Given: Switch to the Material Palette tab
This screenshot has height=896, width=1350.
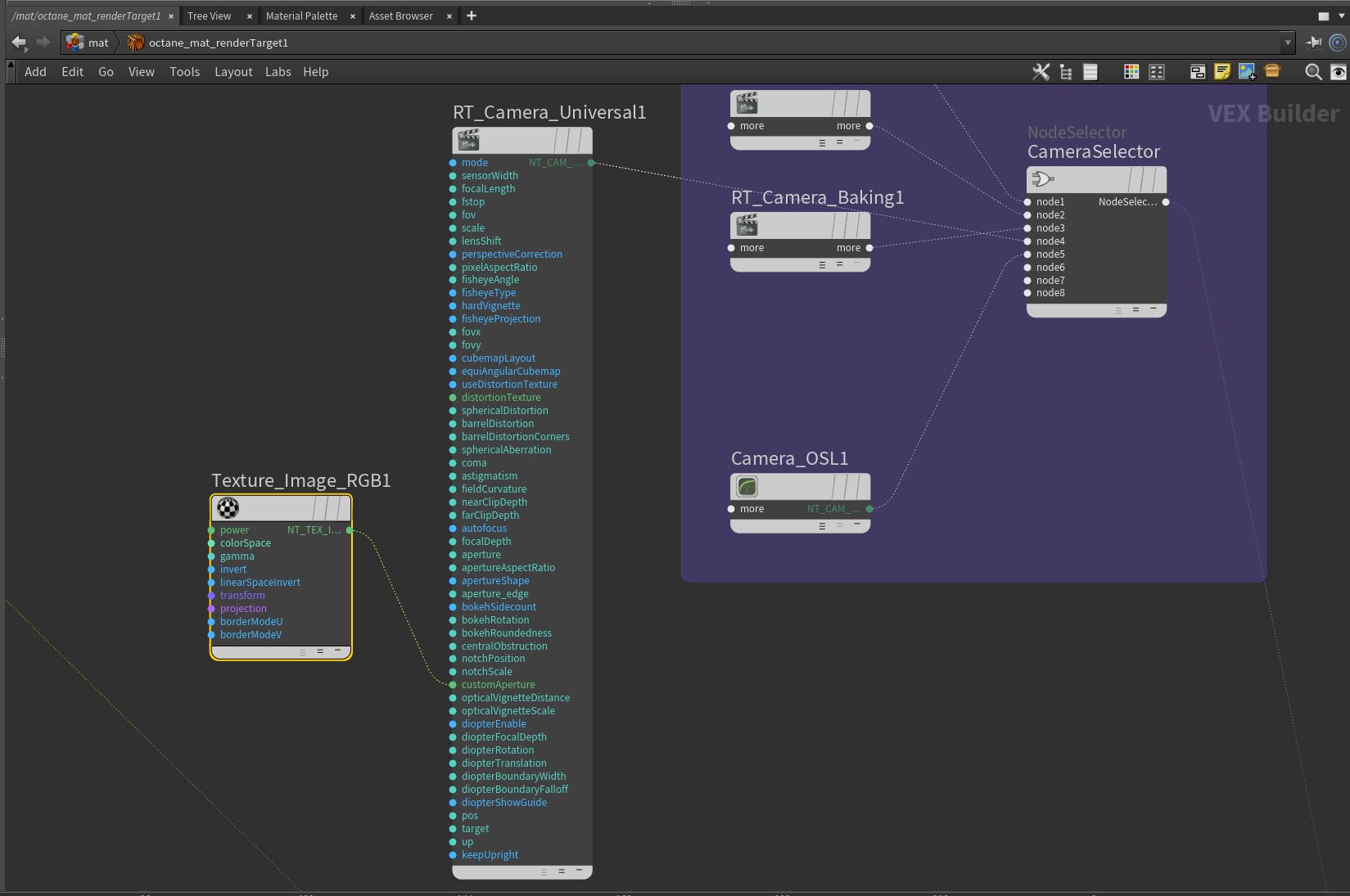Looking at the screenshot, I should coord(301,16).
